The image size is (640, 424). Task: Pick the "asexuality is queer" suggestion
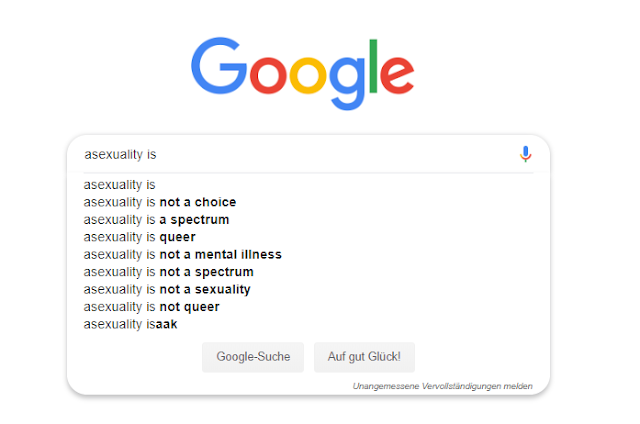139,237
